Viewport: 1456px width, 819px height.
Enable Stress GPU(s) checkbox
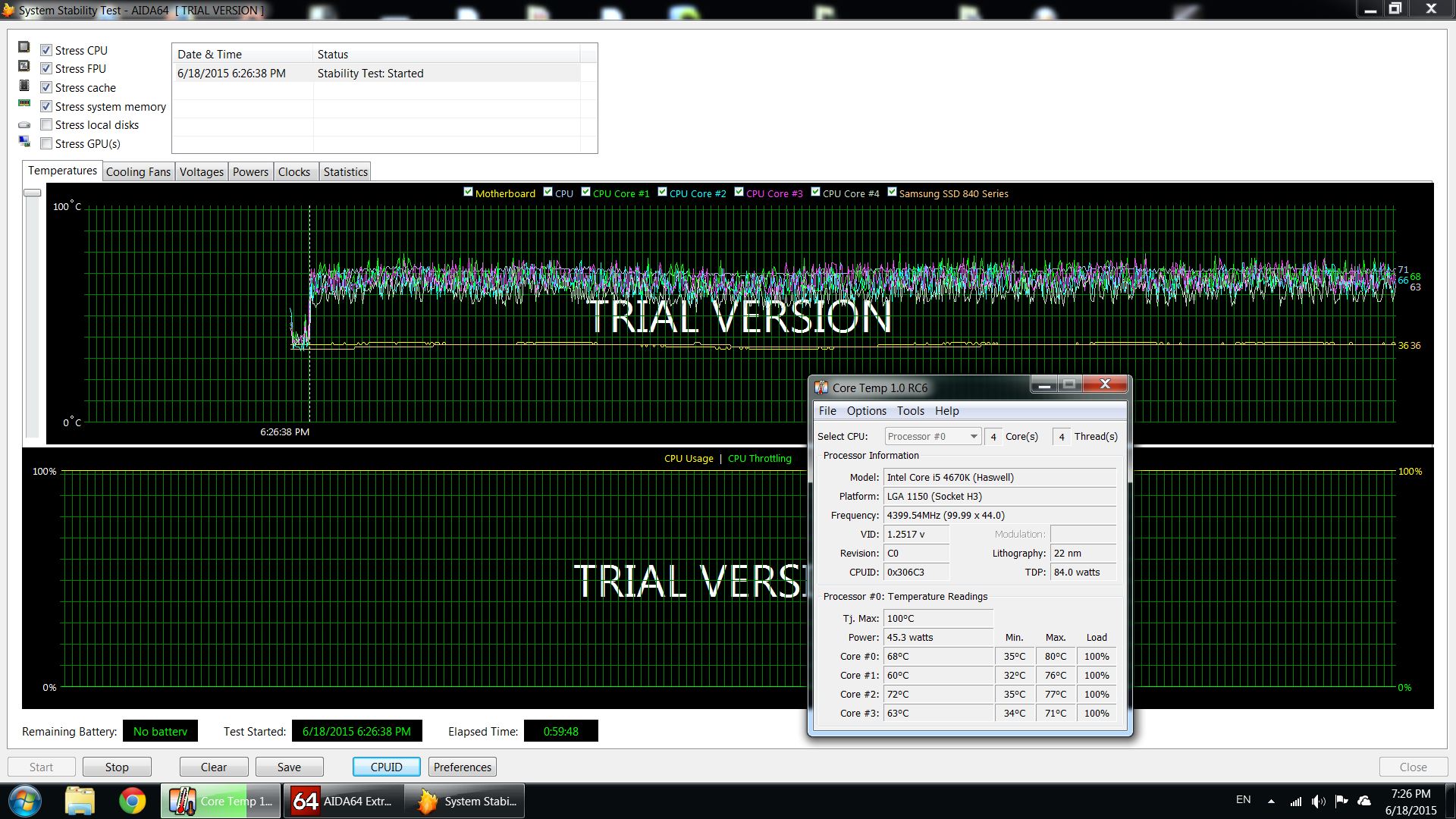(46, 143)
